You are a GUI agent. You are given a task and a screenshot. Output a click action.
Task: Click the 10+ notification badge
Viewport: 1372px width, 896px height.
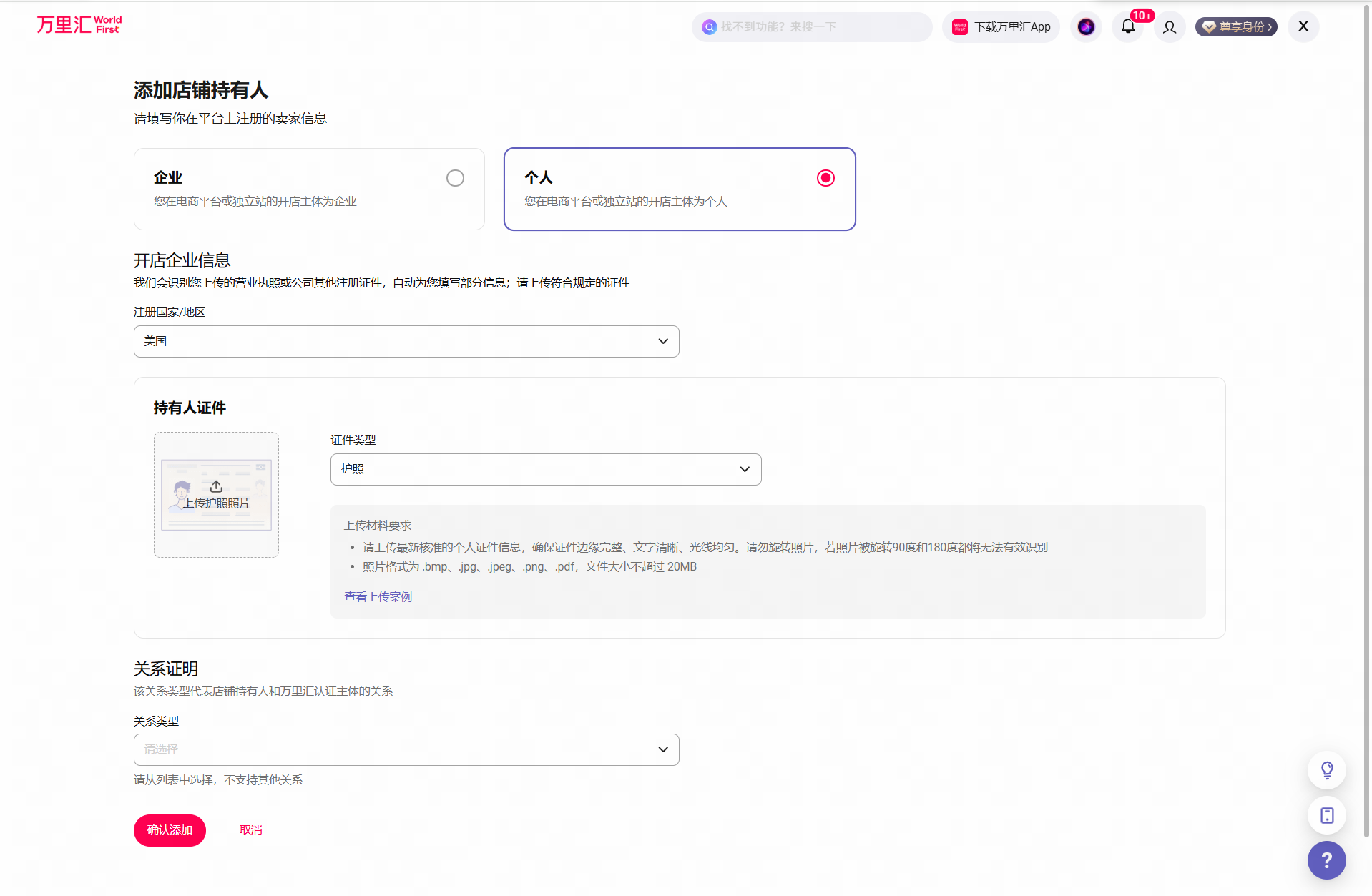[1142, 16]
